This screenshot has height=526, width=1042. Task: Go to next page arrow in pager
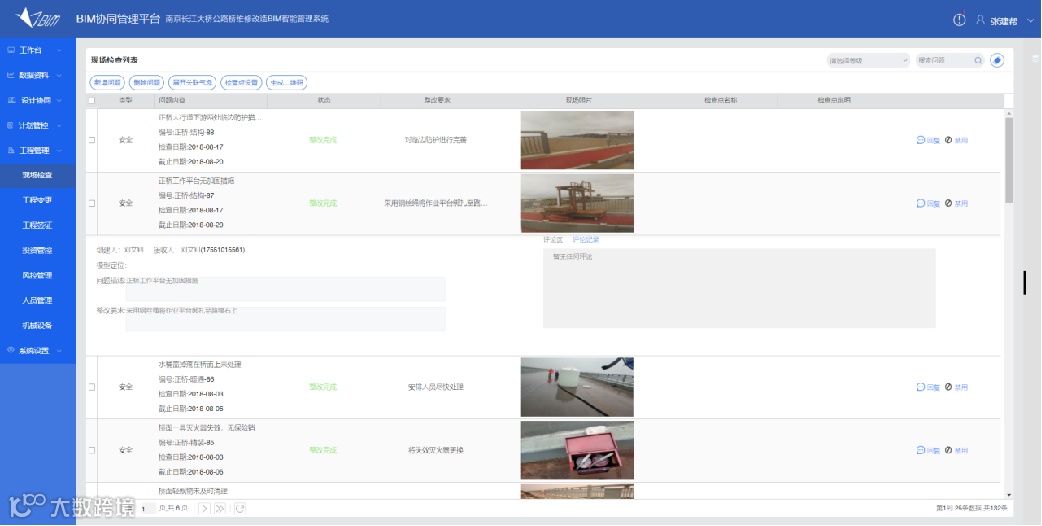pyautogui.click(x=204, y=508)
